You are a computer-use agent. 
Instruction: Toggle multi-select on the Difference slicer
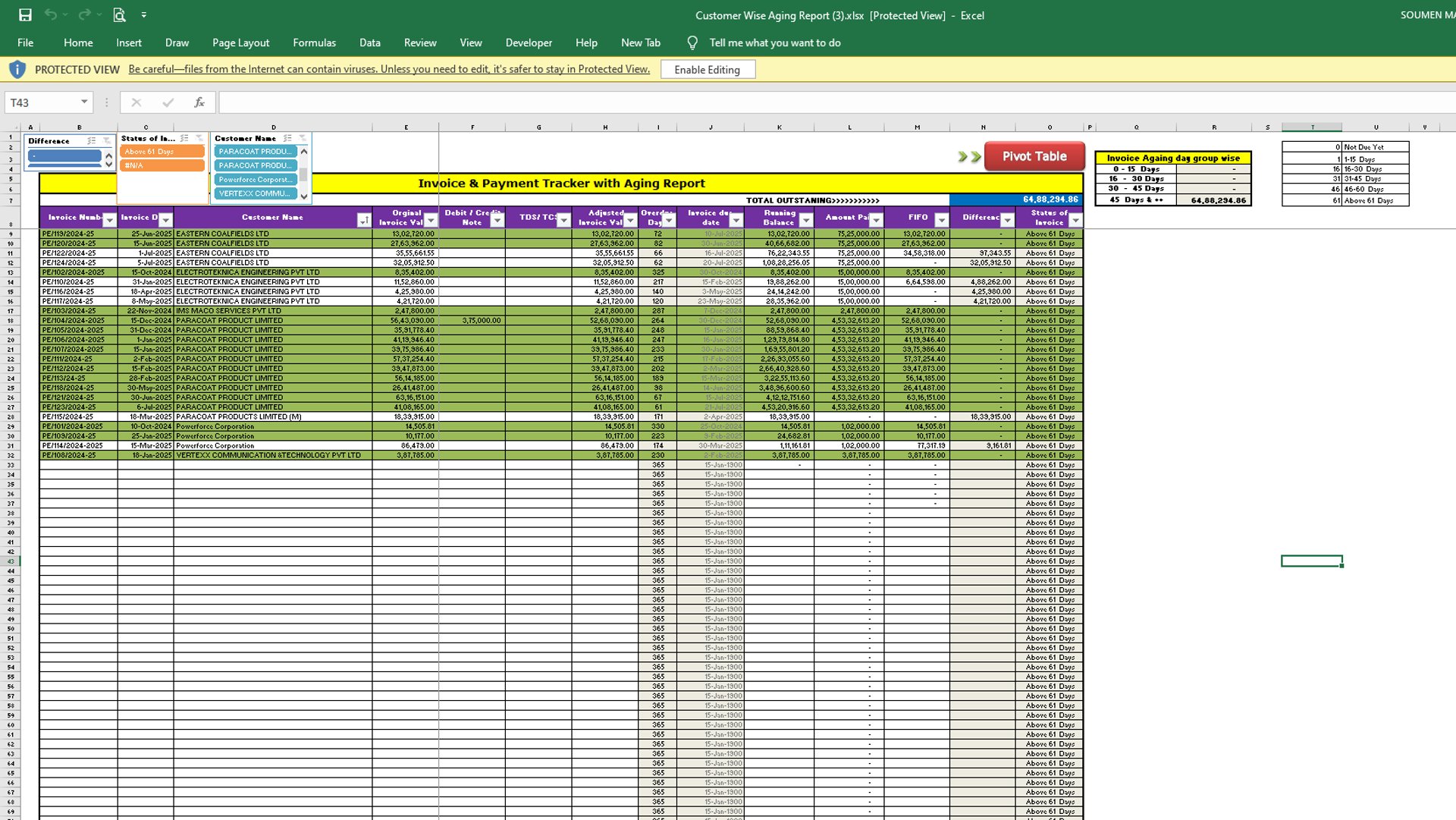click(92, 140)
